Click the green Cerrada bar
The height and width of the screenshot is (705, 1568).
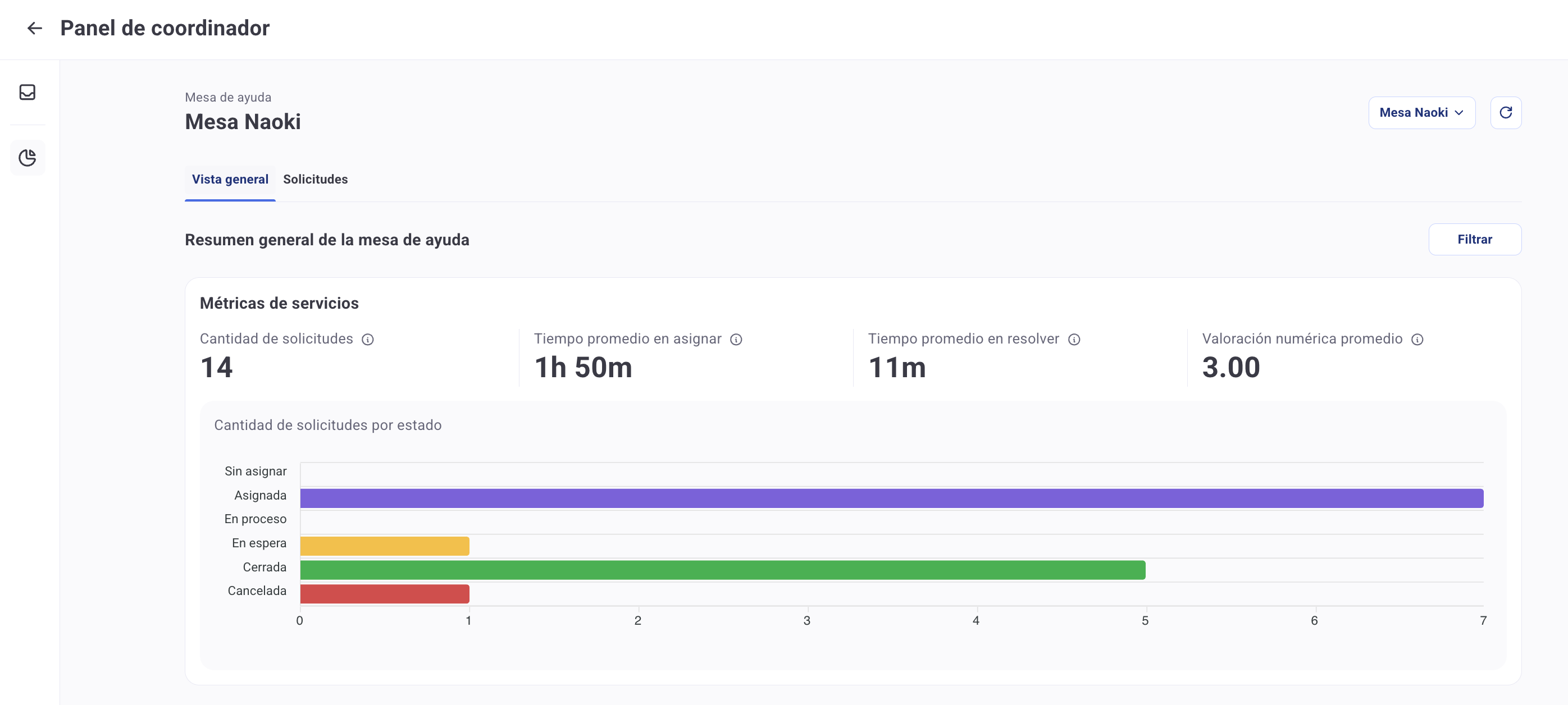[723, 570]
